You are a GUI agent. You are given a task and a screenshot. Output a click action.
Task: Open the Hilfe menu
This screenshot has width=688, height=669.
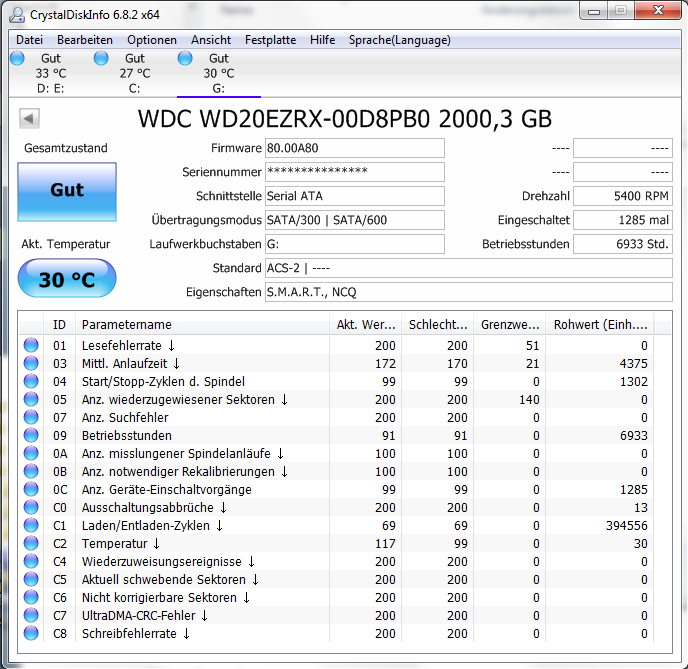[322, 40]
